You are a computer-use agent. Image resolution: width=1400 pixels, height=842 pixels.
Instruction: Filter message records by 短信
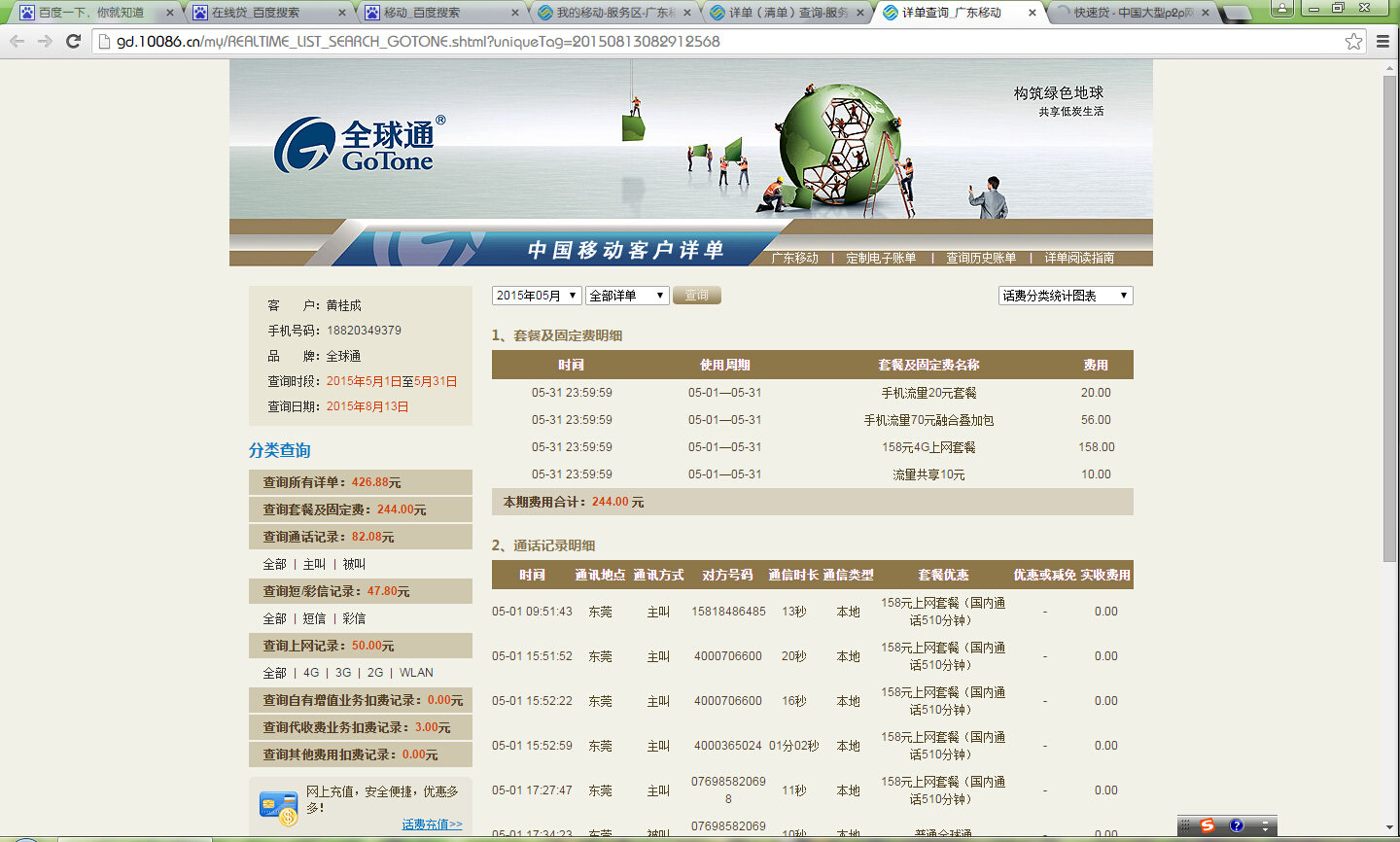[314, 618]
